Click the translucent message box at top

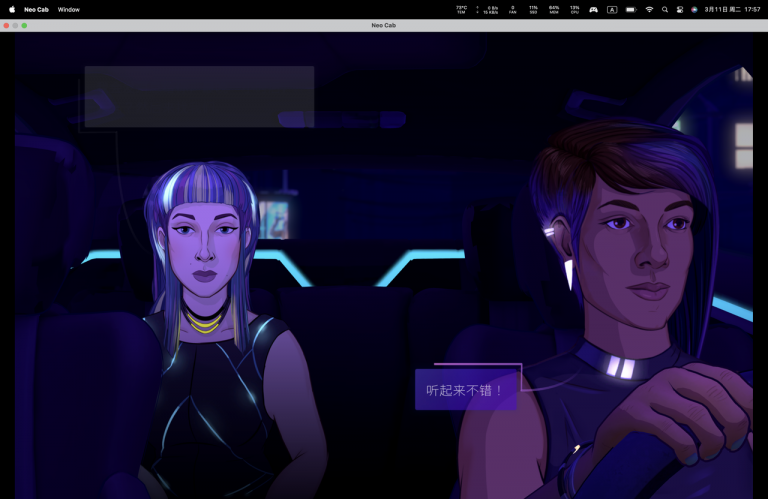(x=199, y=96)
